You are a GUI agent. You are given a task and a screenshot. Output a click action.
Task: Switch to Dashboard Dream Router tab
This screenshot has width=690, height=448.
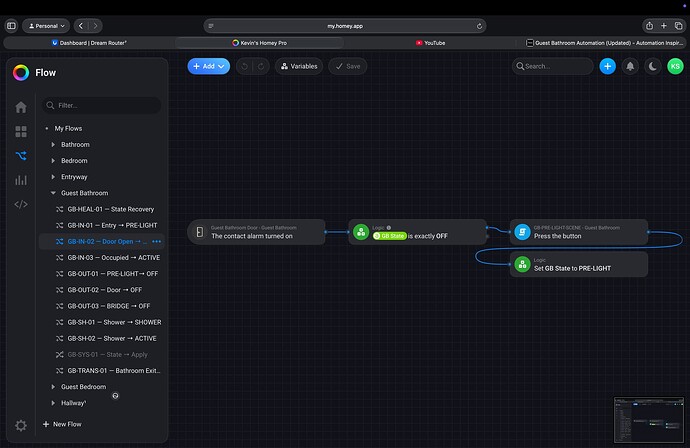89,43
